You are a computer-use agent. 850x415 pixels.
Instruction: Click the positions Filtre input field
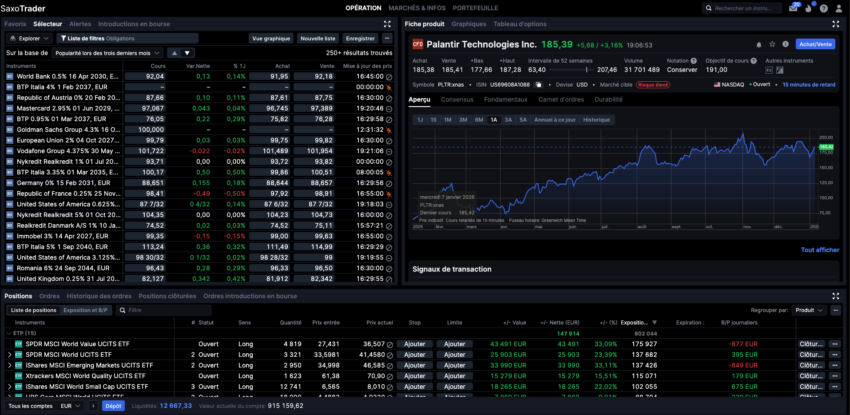(x=164, y=310)
